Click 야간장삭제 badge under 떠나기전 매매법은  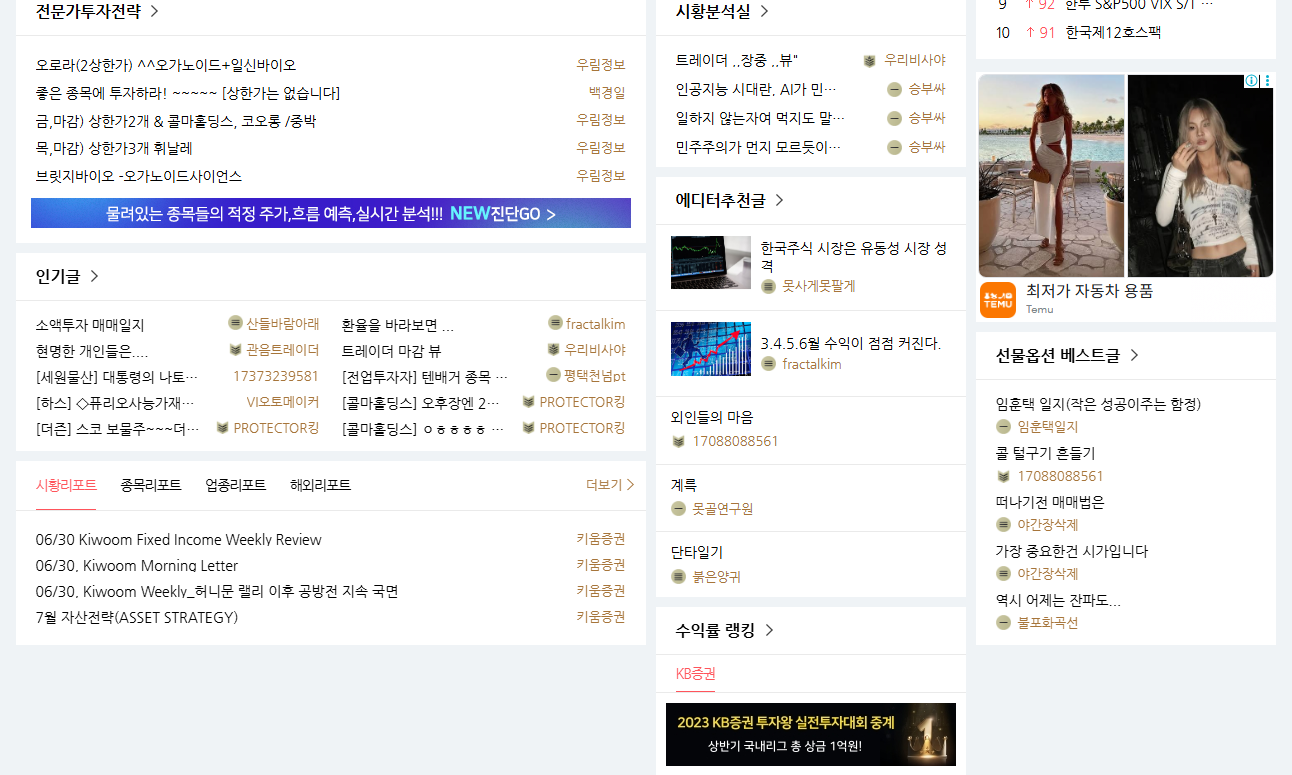[x=1004, y=524]
